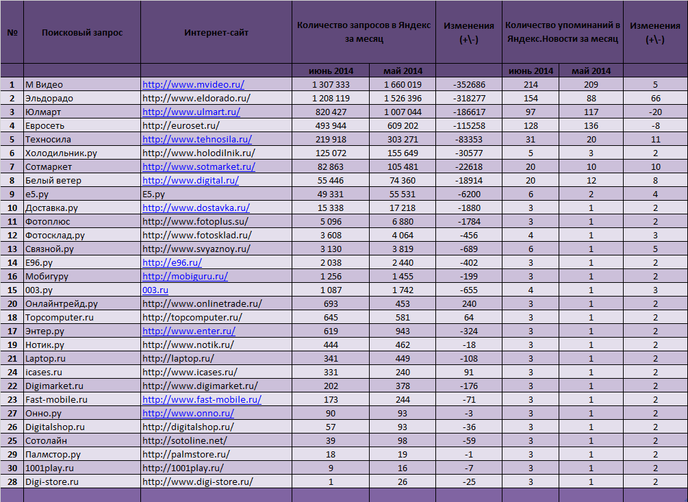Select the fotoplus.su address cell
688x502 pixels.
[216, 222]
